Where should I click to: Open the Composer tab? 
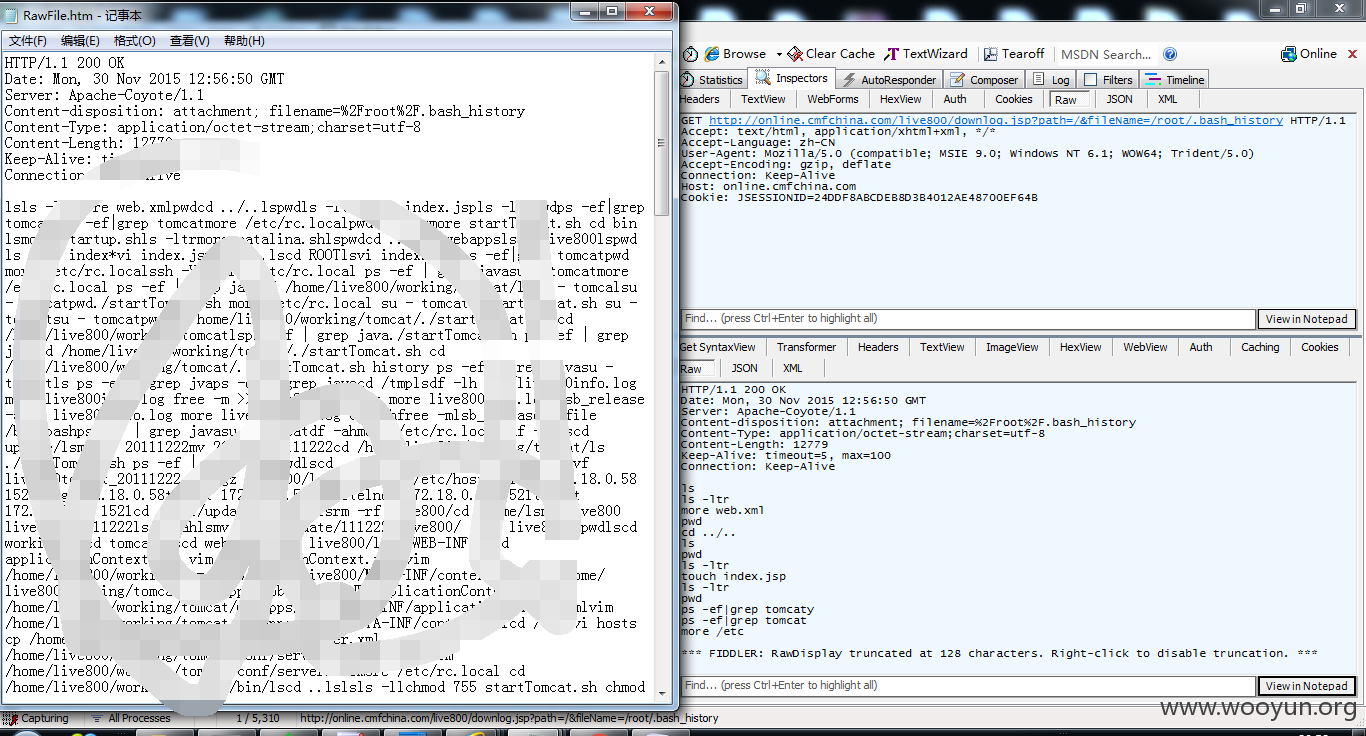coord(984,80)
